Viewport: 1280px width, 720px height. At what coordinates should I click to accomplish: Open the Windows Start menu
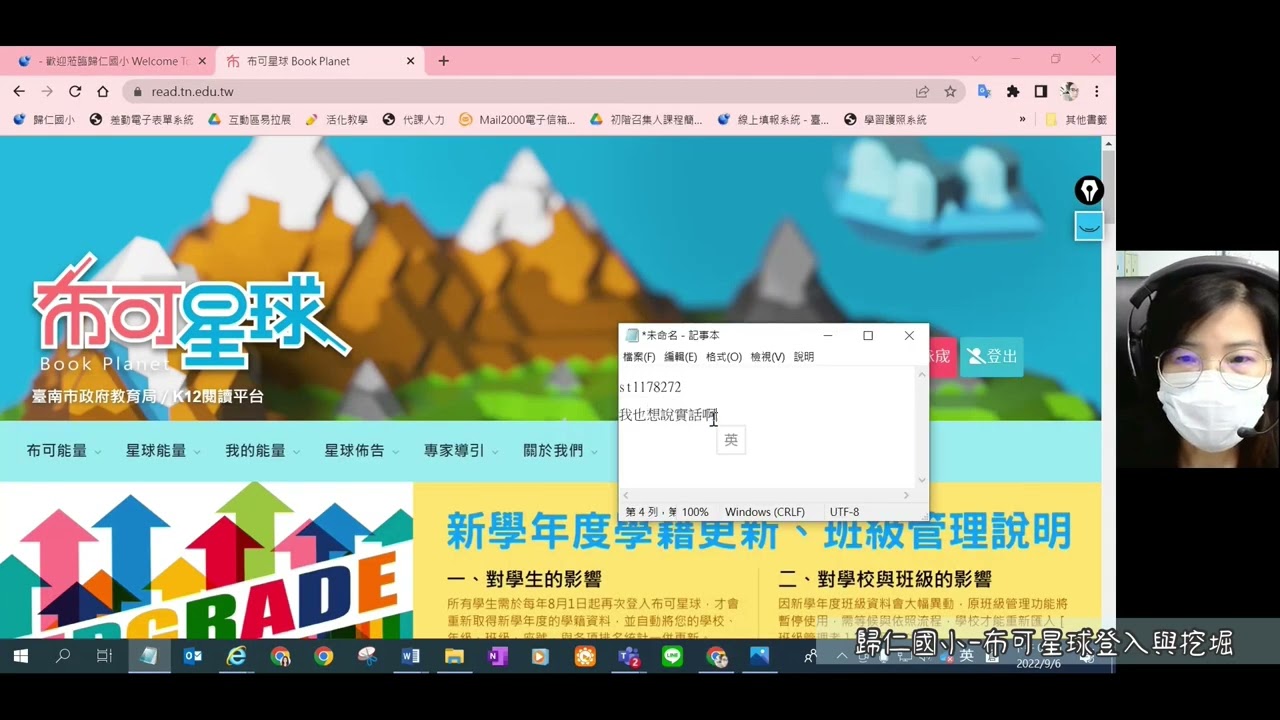[20, 657]
